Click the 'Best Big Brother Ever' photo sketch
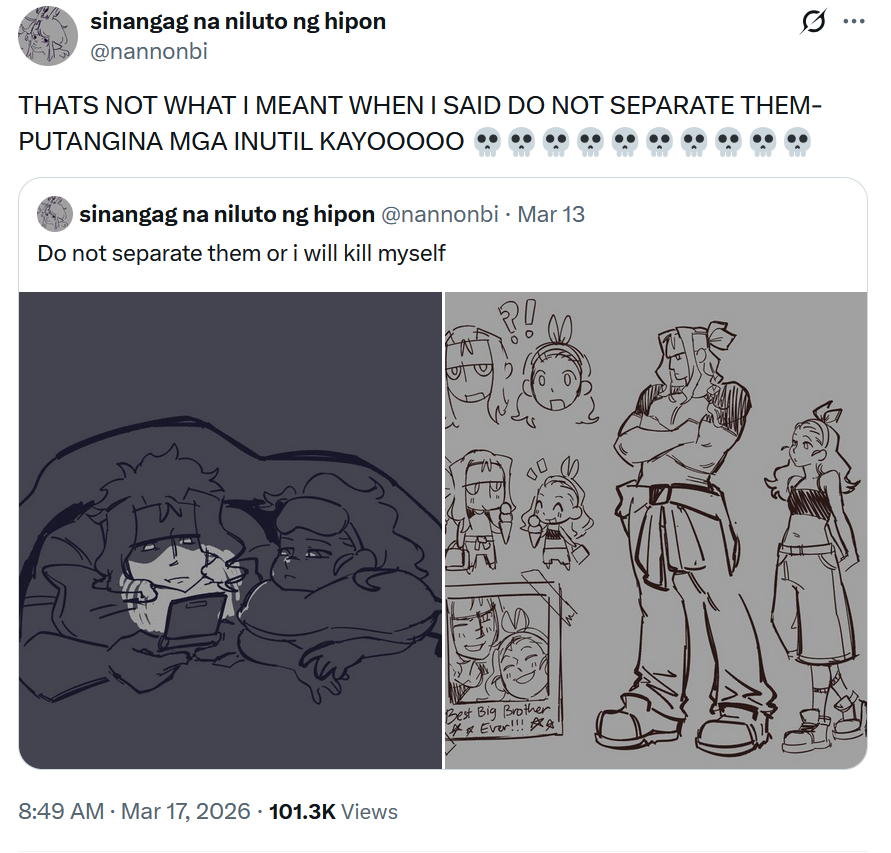891x853 pixels. click(x=504, y=660)
